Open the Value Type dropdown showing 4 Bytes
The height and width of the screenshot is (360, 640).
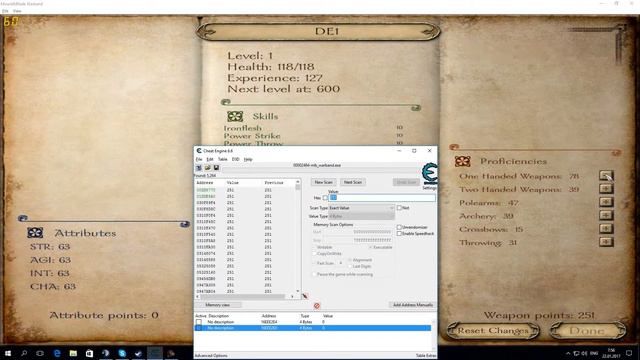(x=362, y=216)
